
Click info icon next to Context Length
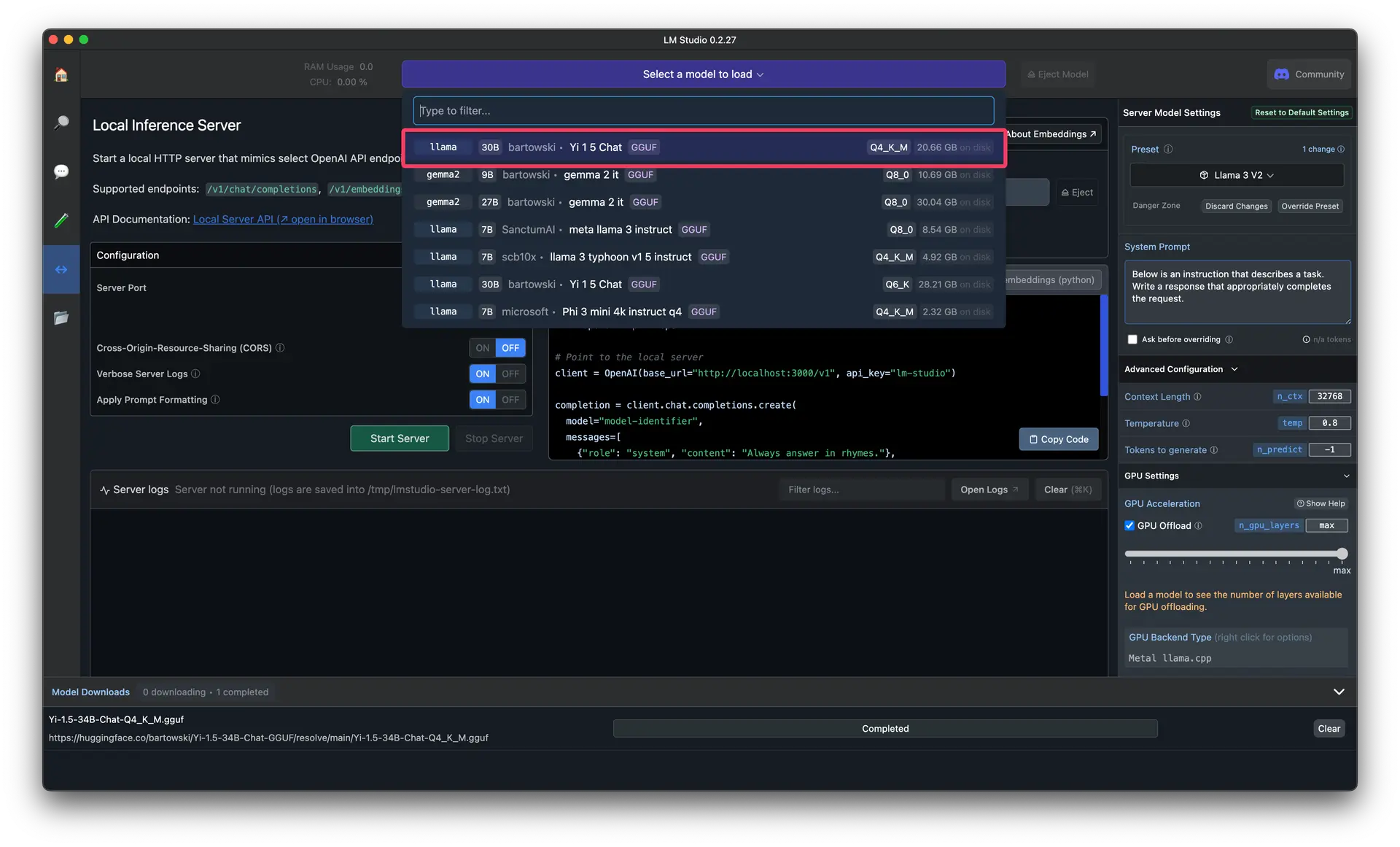1197,397
